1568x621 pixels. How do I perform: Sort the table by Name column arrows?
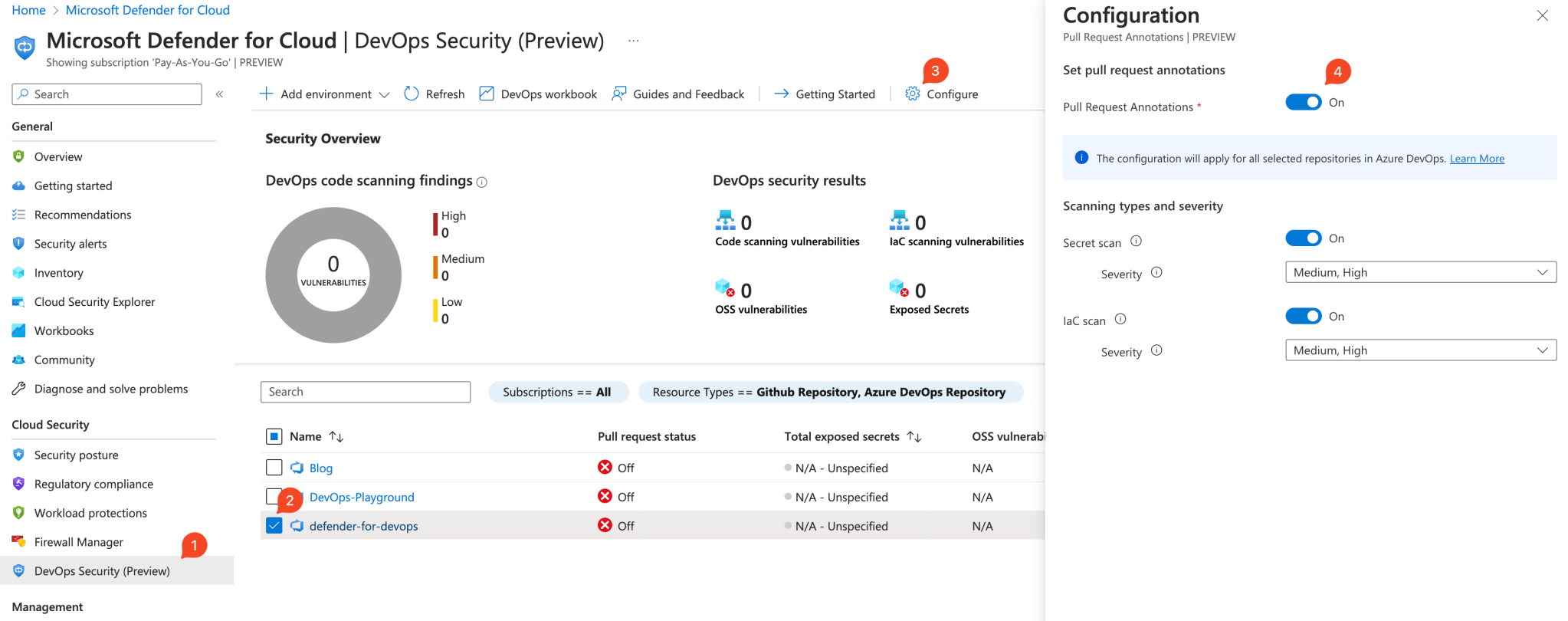336,436
